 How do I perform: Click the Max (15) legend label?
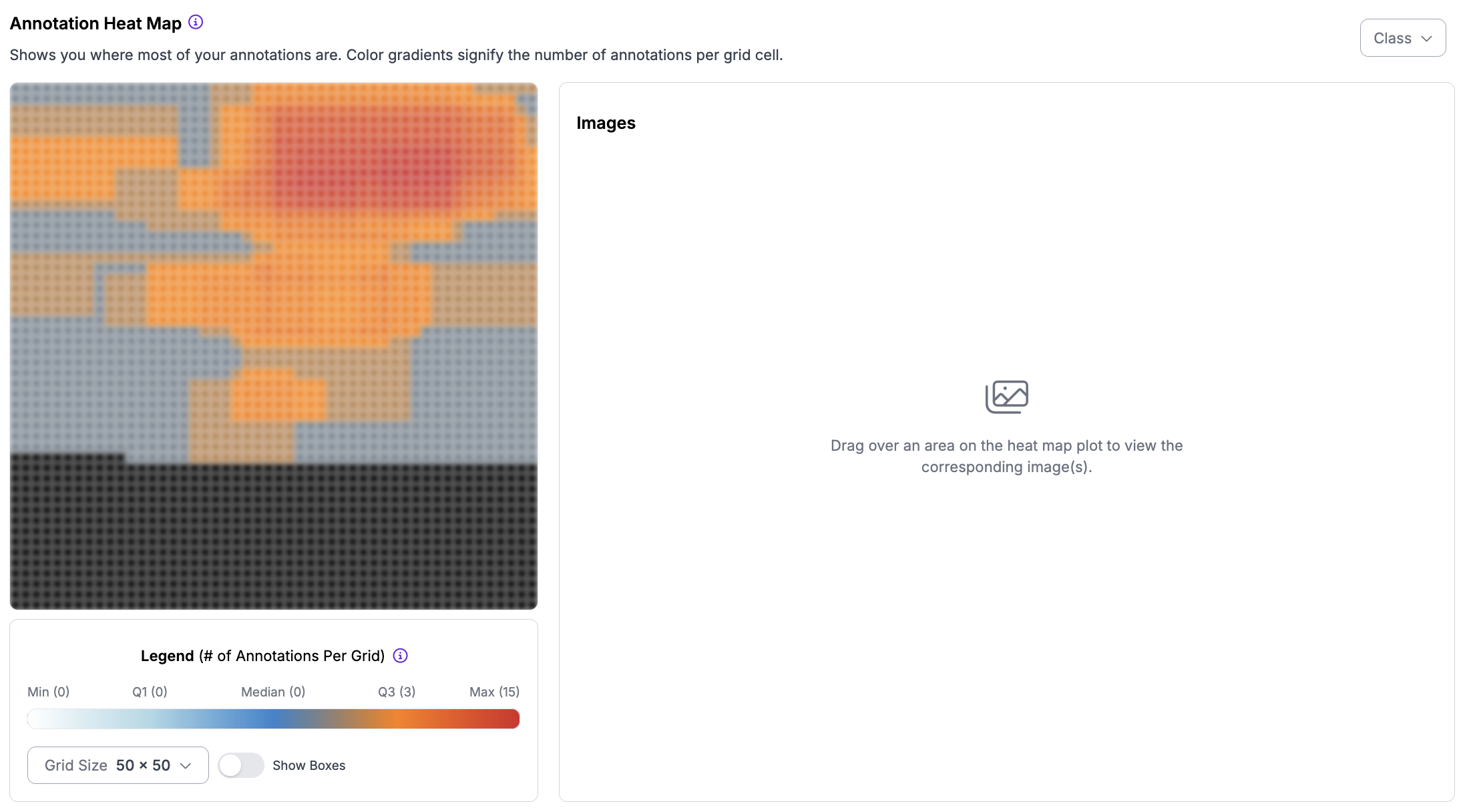click(x=494, y=692)
